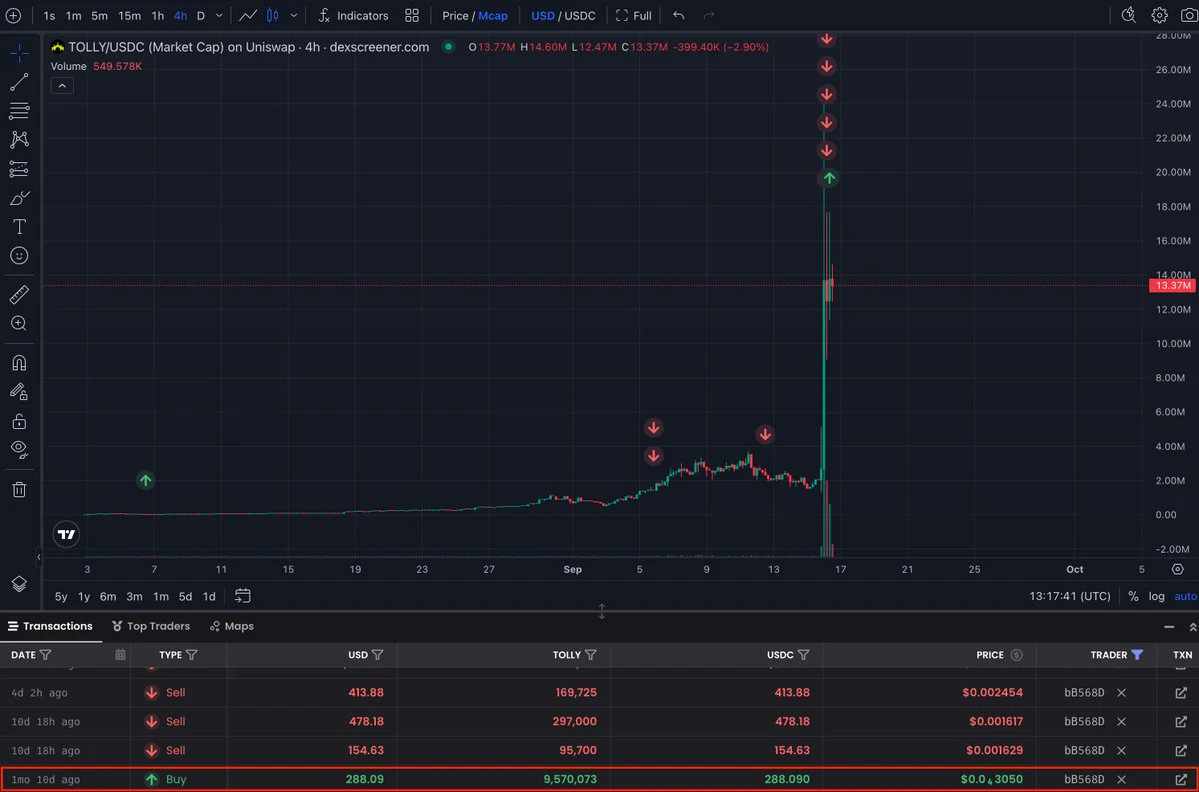Remove drawings with trash icon
The height and width of the screenshot is (792, 1199).
click(19, 489)
